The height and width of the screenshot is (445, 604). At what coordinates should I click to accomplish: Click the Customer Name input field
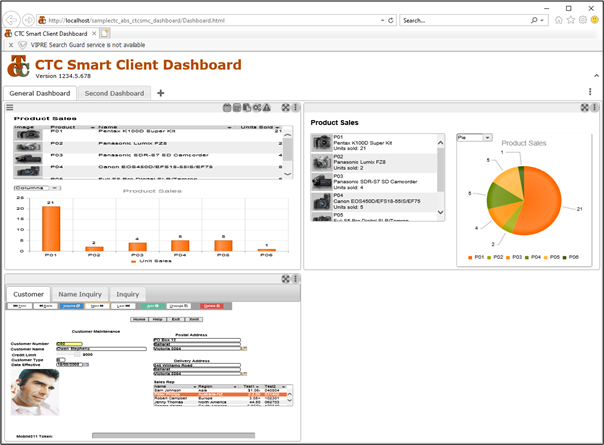pyautogui.click(x=102, y=349)
